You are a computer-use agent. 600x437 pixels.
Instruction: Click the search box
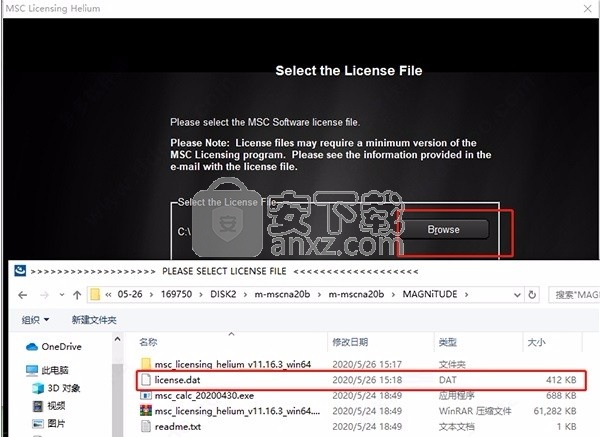pos(574,295)
